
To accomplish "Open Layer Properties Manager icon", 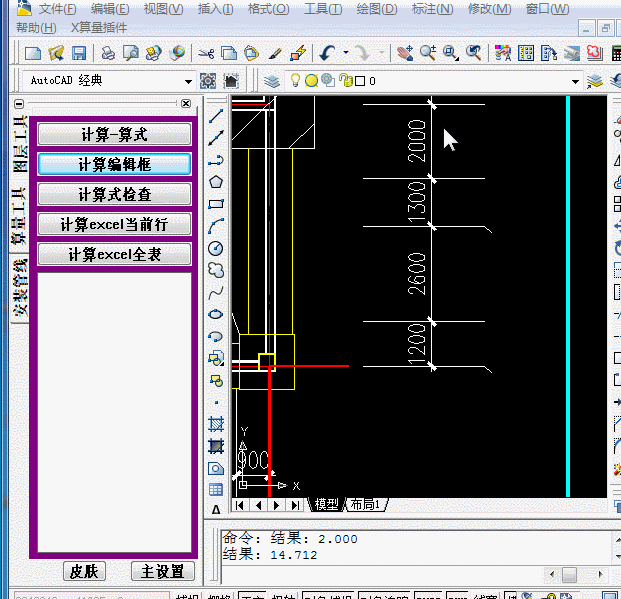I will click(272, 81).
